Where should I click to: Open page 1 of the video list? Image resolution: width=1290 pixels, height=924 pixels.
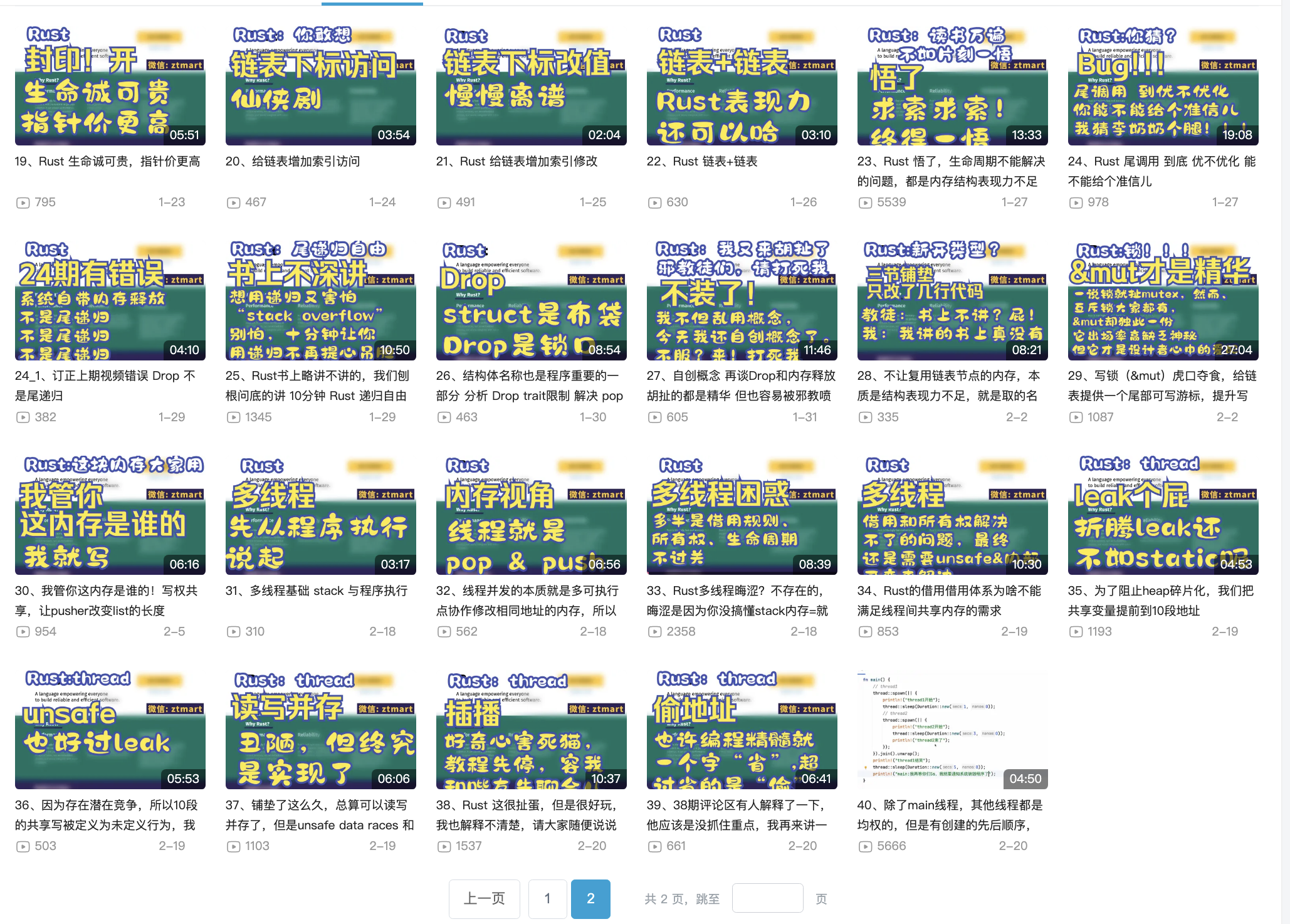(x=547, y=899)
